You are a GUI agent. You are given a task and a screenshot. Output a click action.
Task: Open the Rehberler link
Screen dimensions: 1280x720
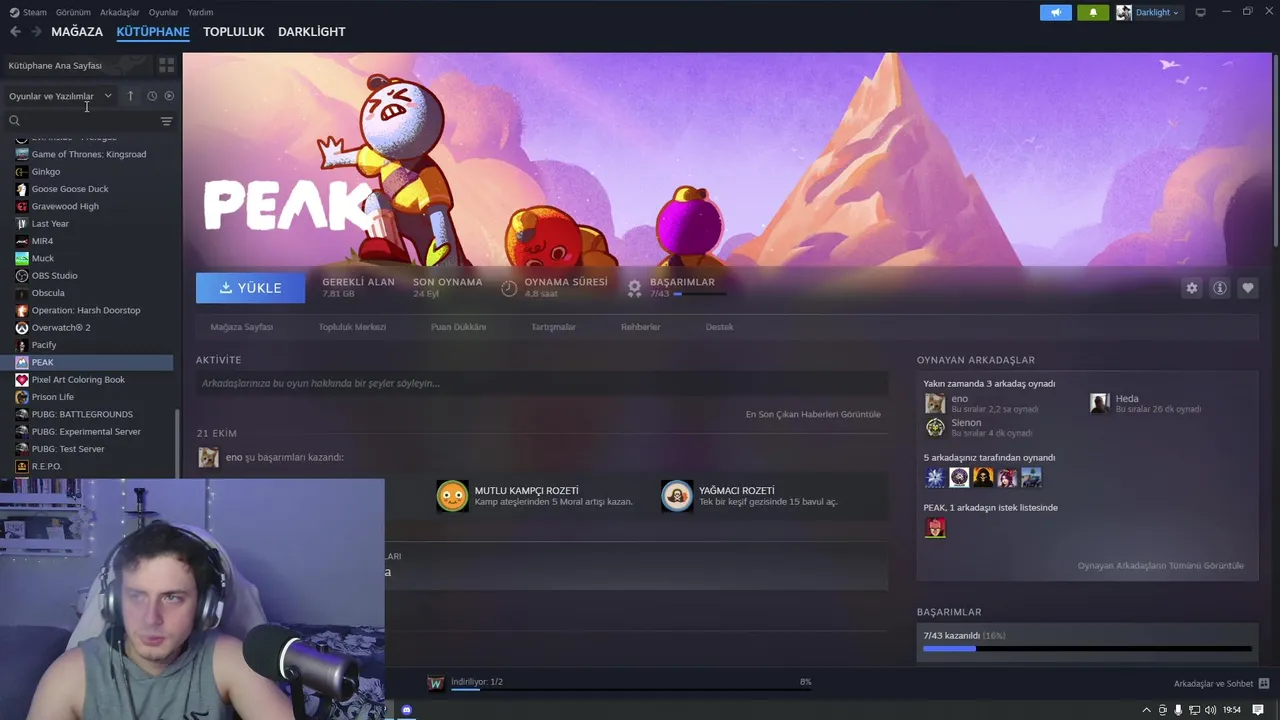[x=640, y=327]
